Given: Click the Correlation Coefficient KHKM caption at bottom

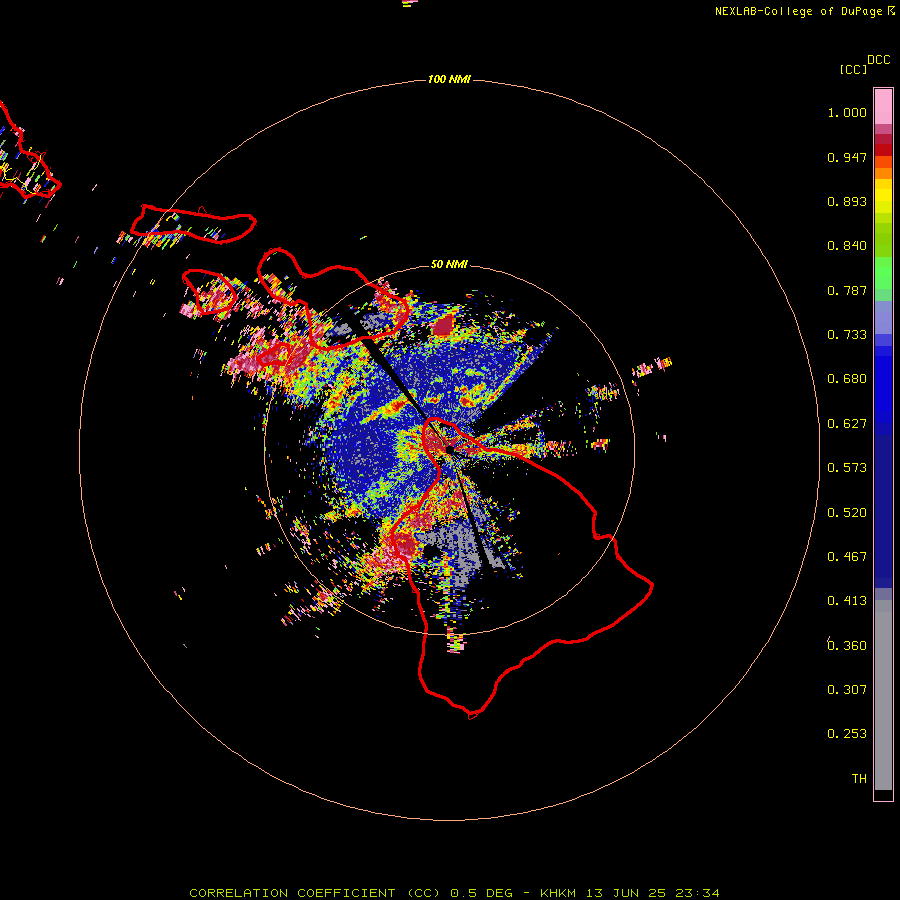Looking at the screenshot, I should [454, 893].
